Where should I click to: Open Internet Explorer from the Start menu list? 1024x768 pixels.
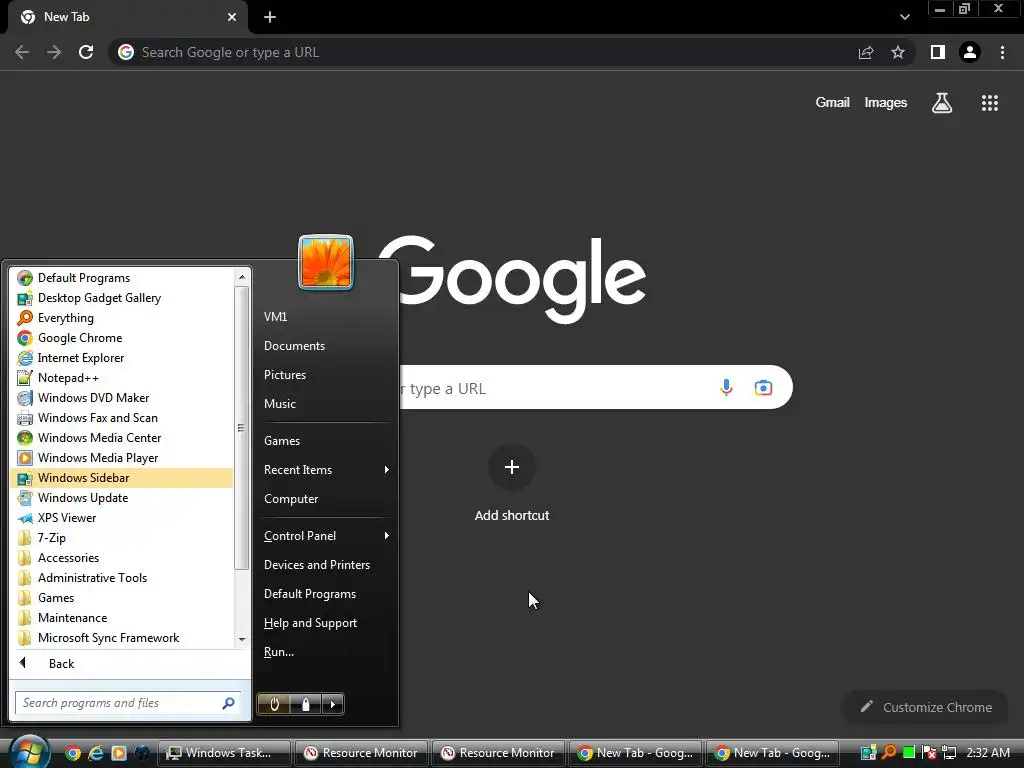[122, 358]
